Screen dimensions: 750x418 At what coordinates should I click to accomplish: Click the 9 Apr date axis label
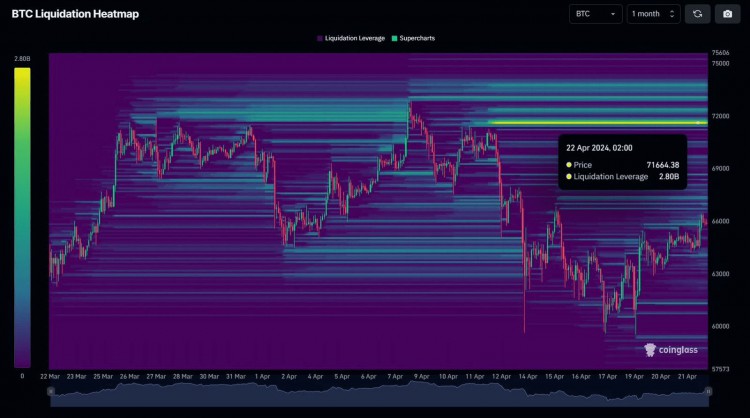tap(421, 377)
